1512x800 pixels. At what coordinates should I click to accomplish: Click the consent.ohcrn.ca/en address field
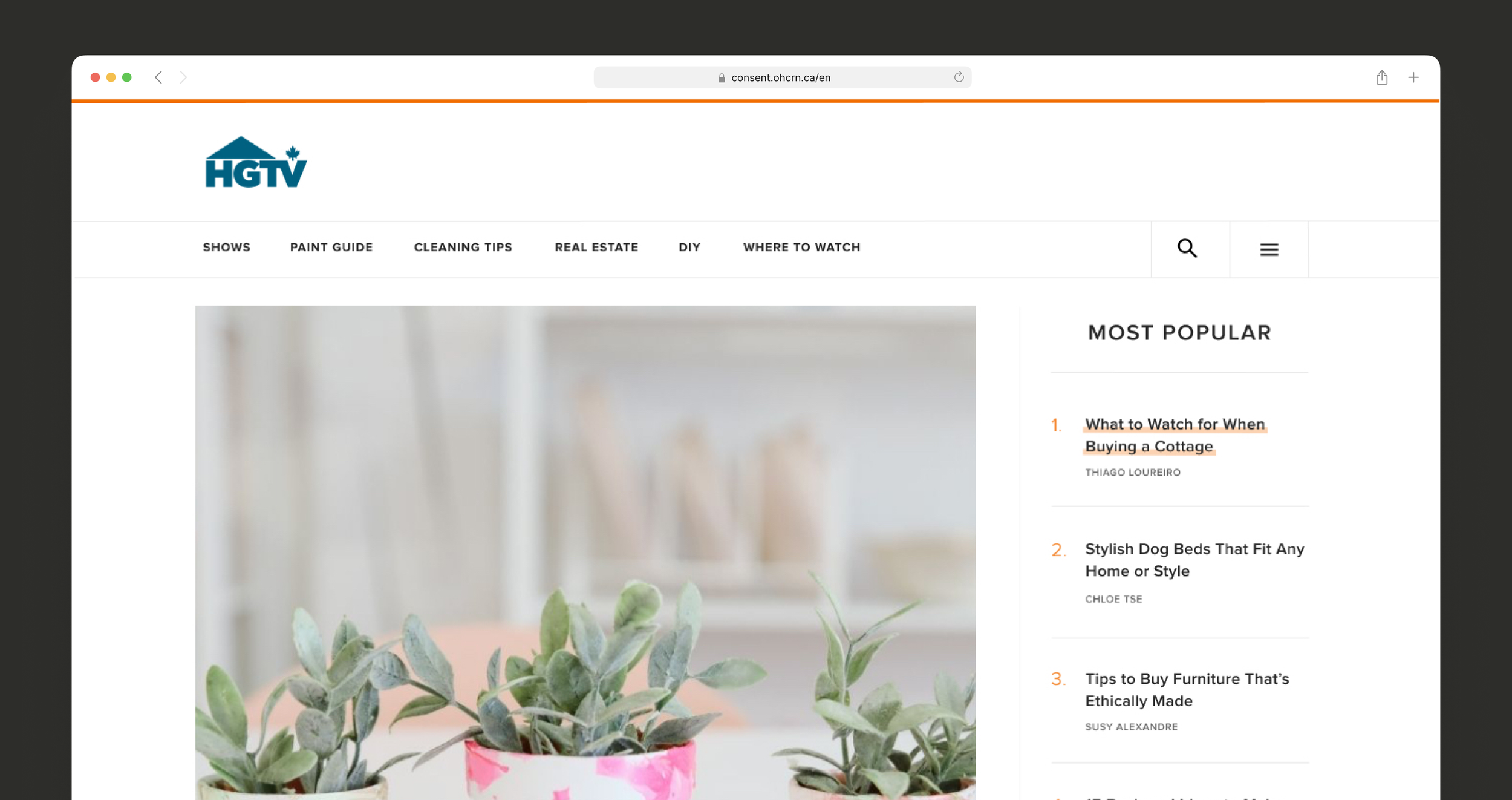coord(782,77)
